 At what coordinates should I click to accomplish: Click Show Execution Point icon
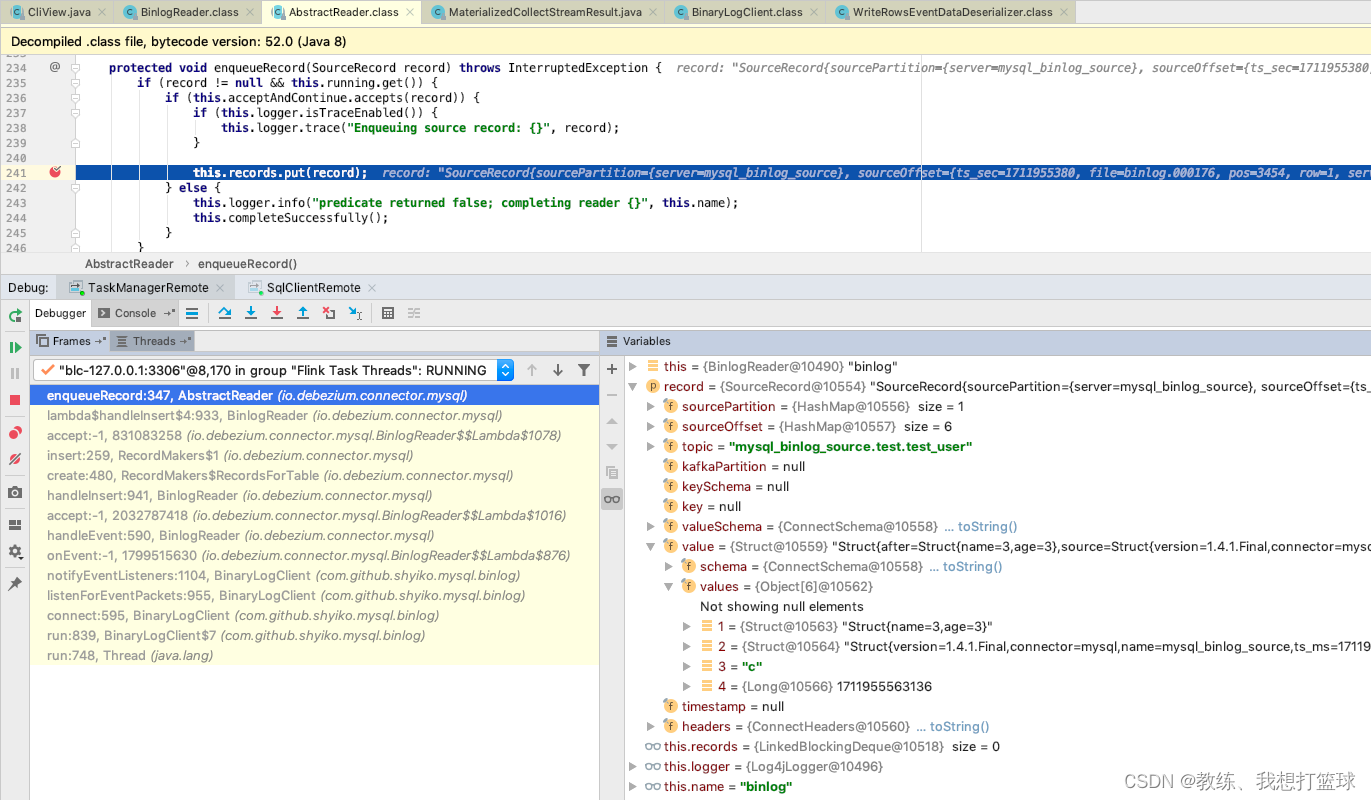(x=192, y=313)
